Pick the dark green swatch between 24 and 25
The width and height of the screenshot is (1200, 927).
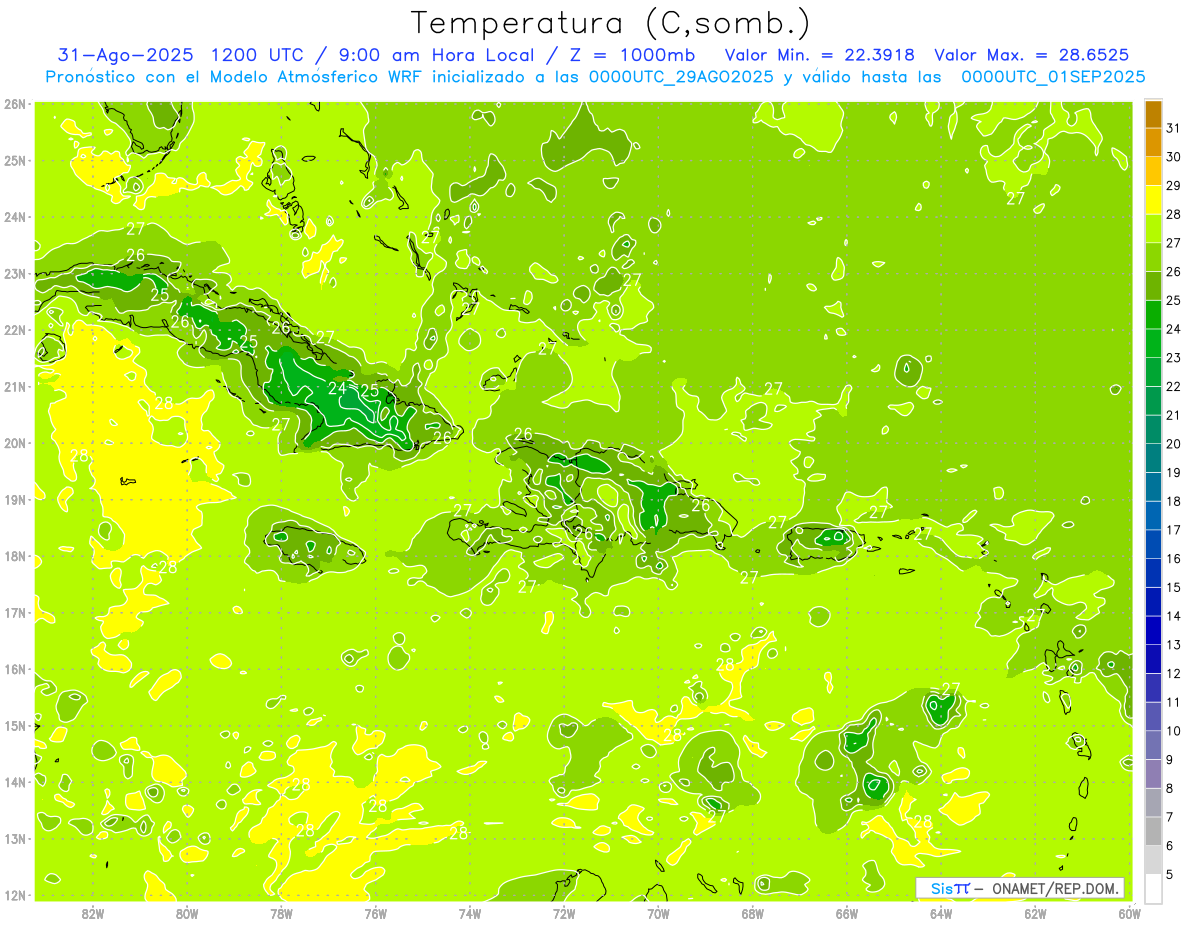pos(1153,314)
